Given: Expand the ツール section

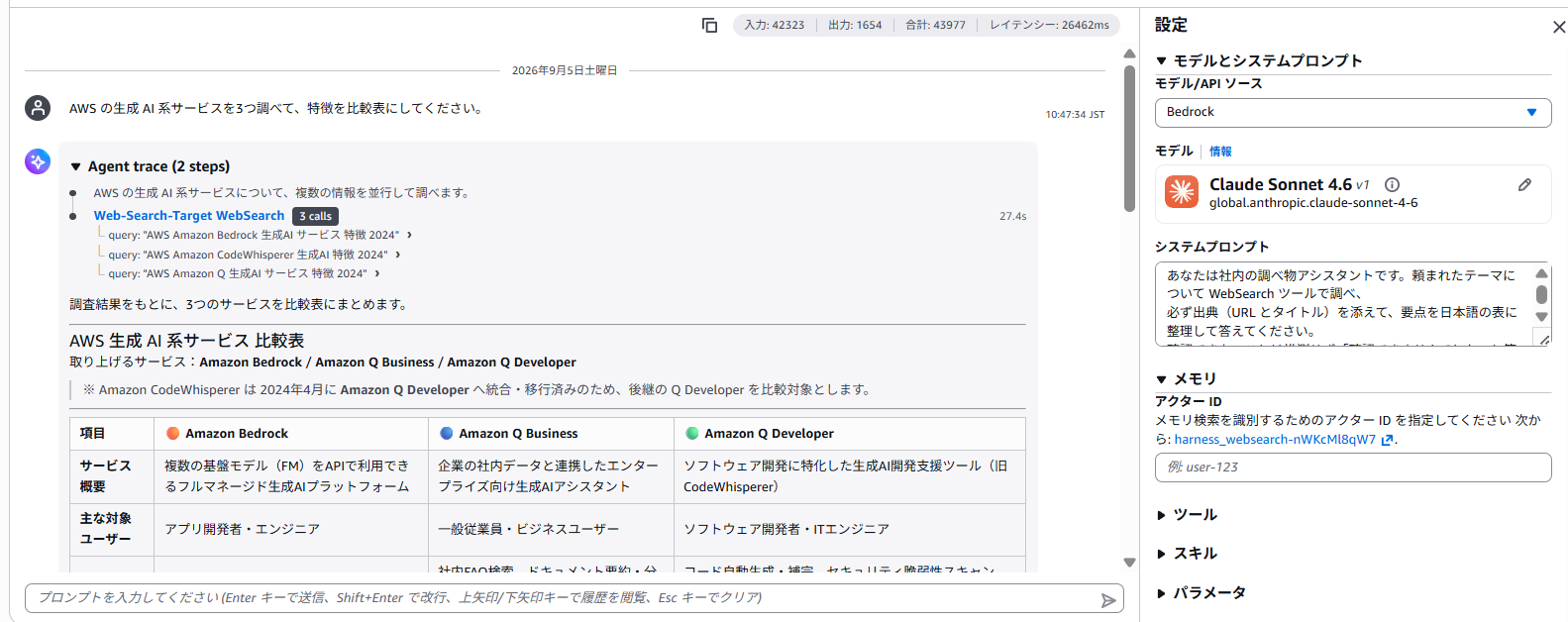Looking at the screenshot, I should click(x=1162, y=515).
